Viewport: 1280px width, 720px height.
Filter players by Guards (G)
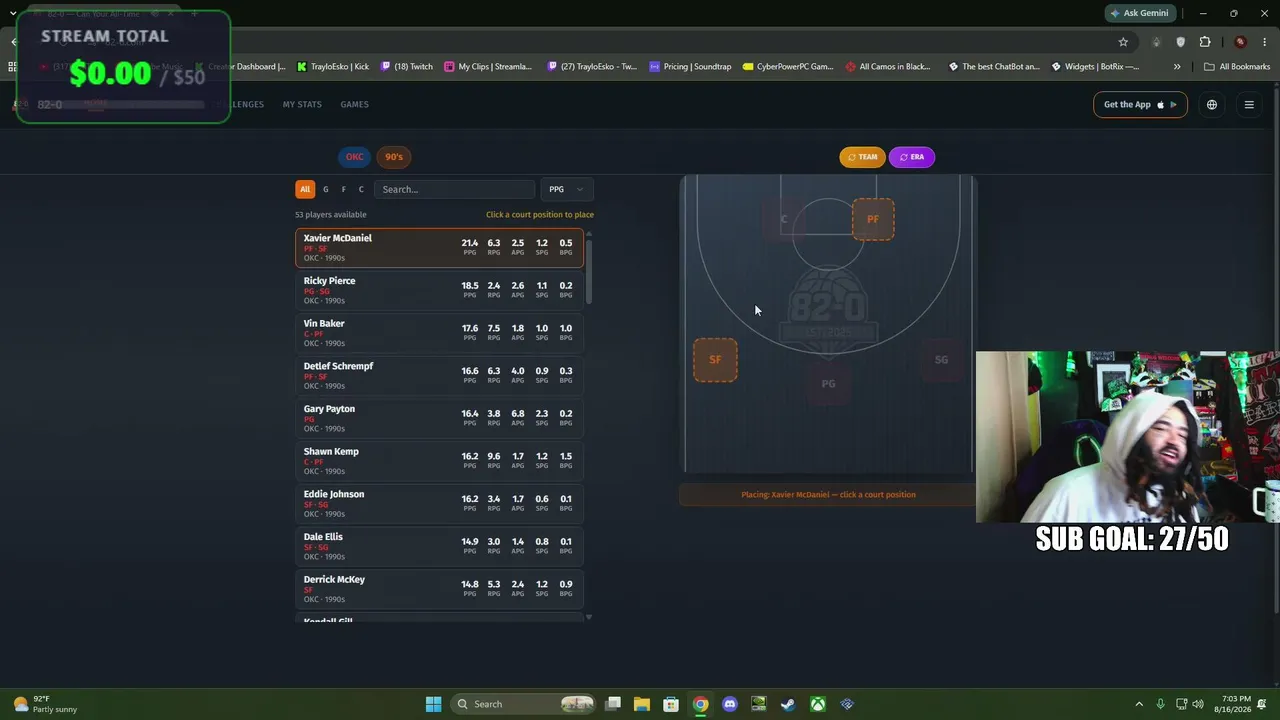[325, 189]
